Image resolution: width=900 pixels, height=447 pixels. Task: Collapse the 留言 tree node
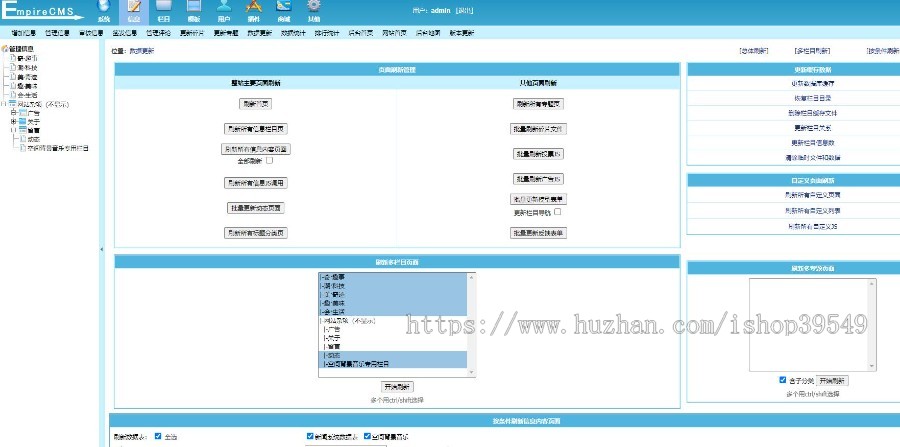click(x=13, y=130)
